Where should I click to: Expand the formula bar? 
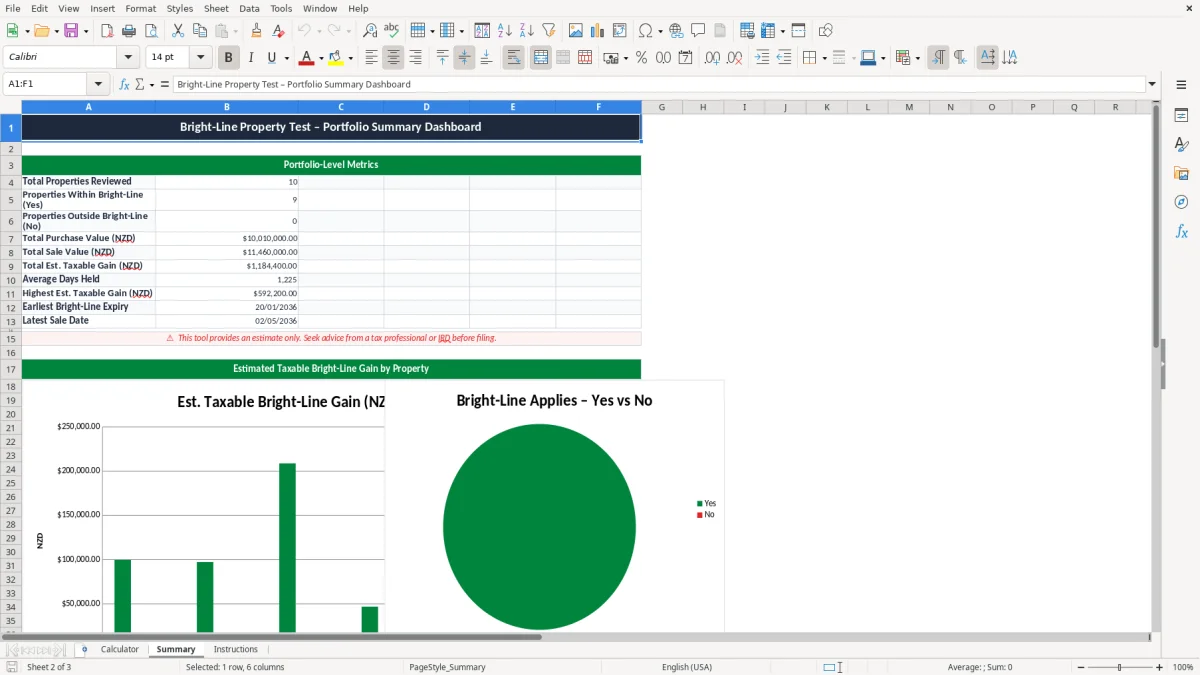(1152, 84)
